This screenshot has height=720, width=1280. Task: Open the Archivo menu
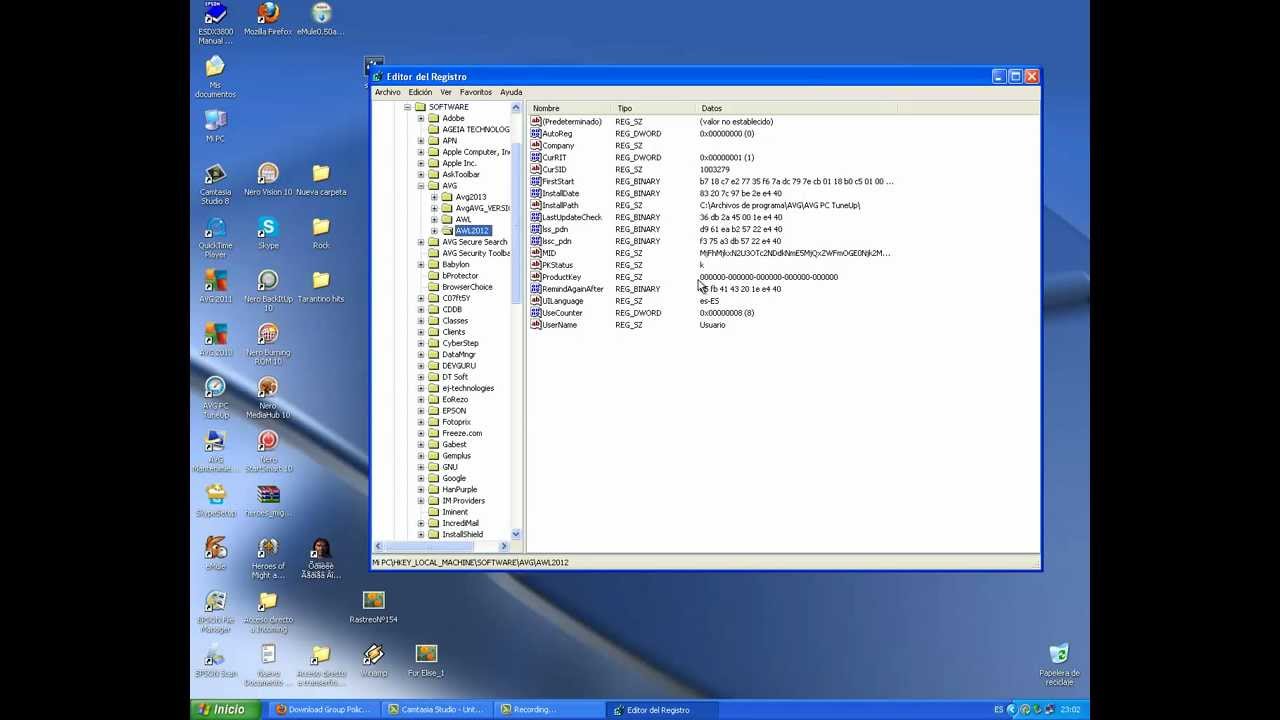pyautogui.click(x=387, y=92)
